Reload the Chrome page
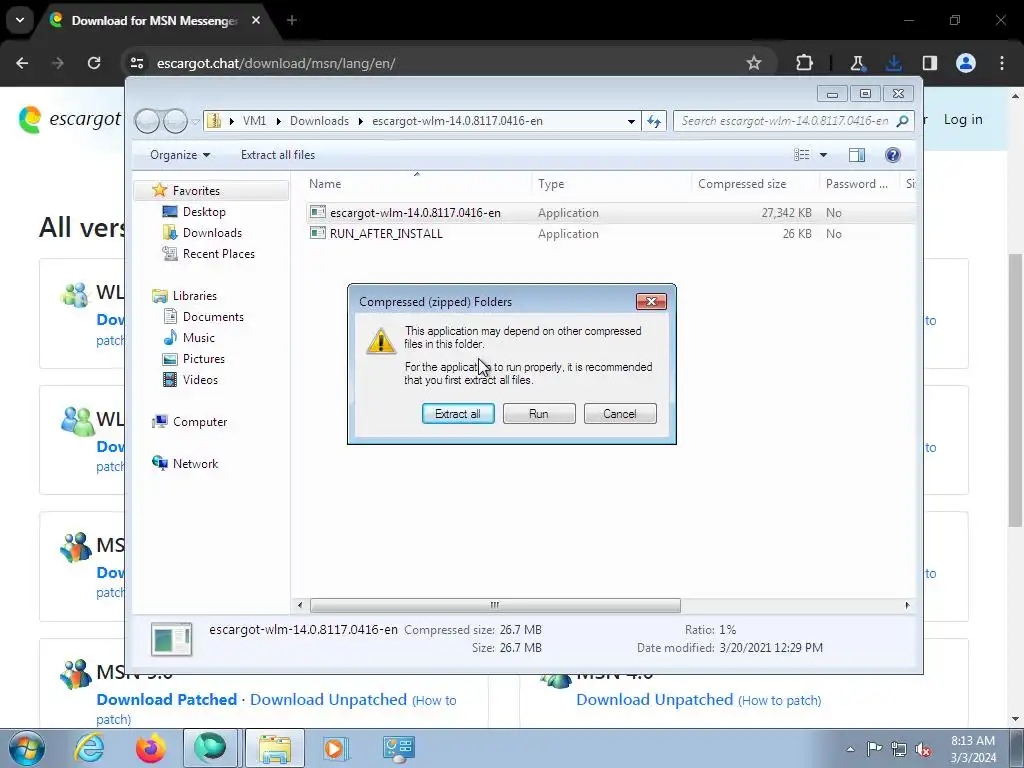 tap(94, 63)
